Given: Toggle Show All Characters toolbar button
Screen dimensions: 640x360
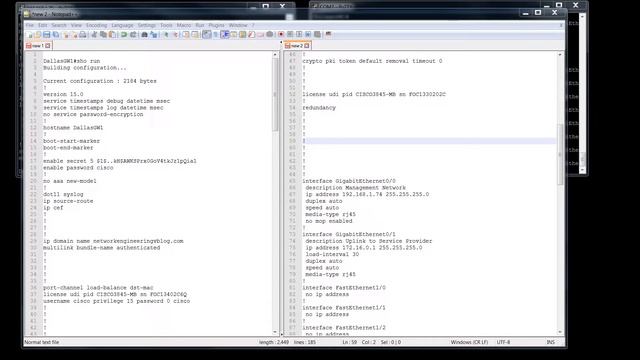Looking at the screenshot, I should point(216,35).
